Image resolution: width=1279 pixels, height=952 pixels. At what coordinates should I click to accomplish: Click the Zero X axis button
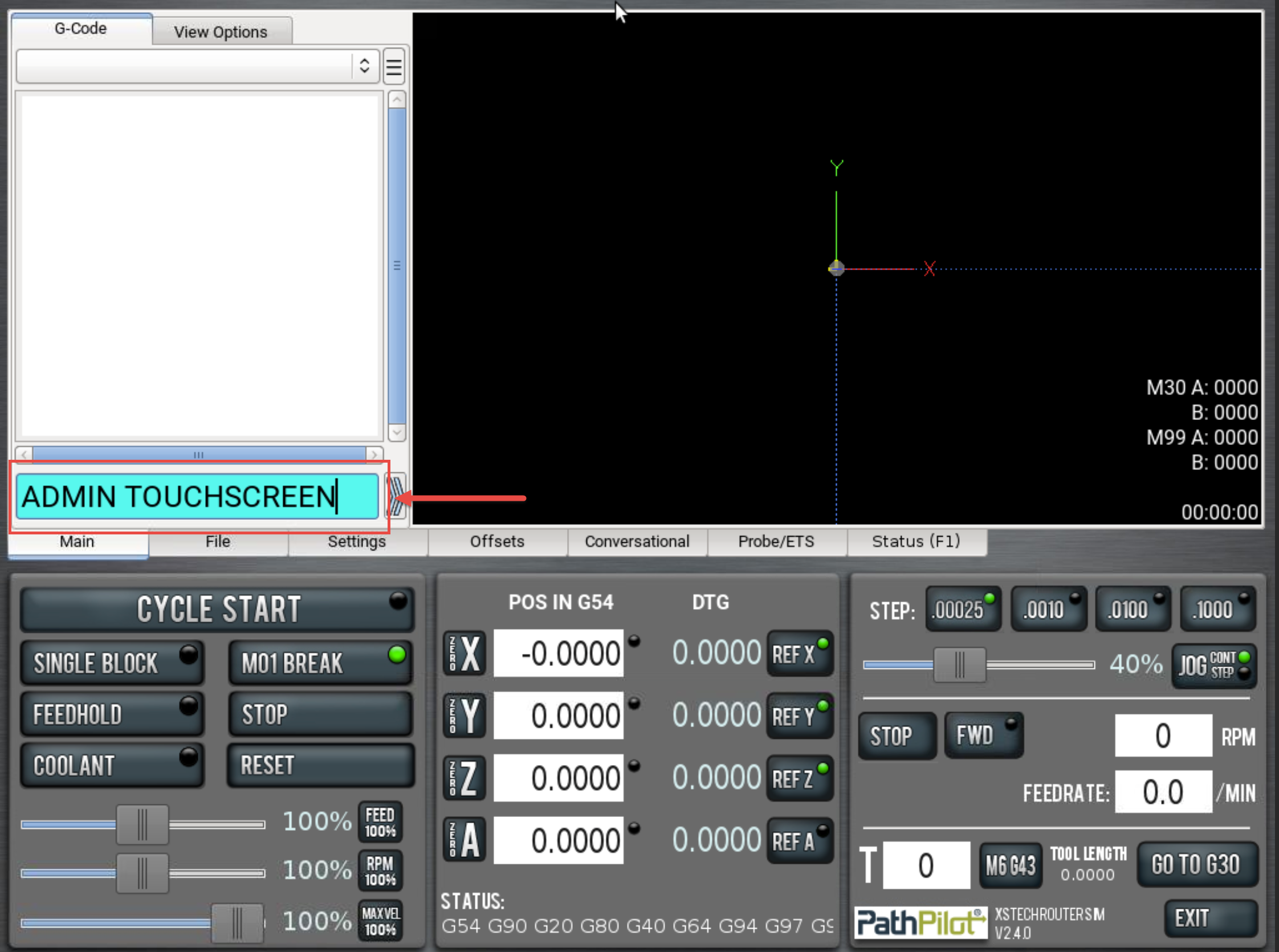pos(464,653)
